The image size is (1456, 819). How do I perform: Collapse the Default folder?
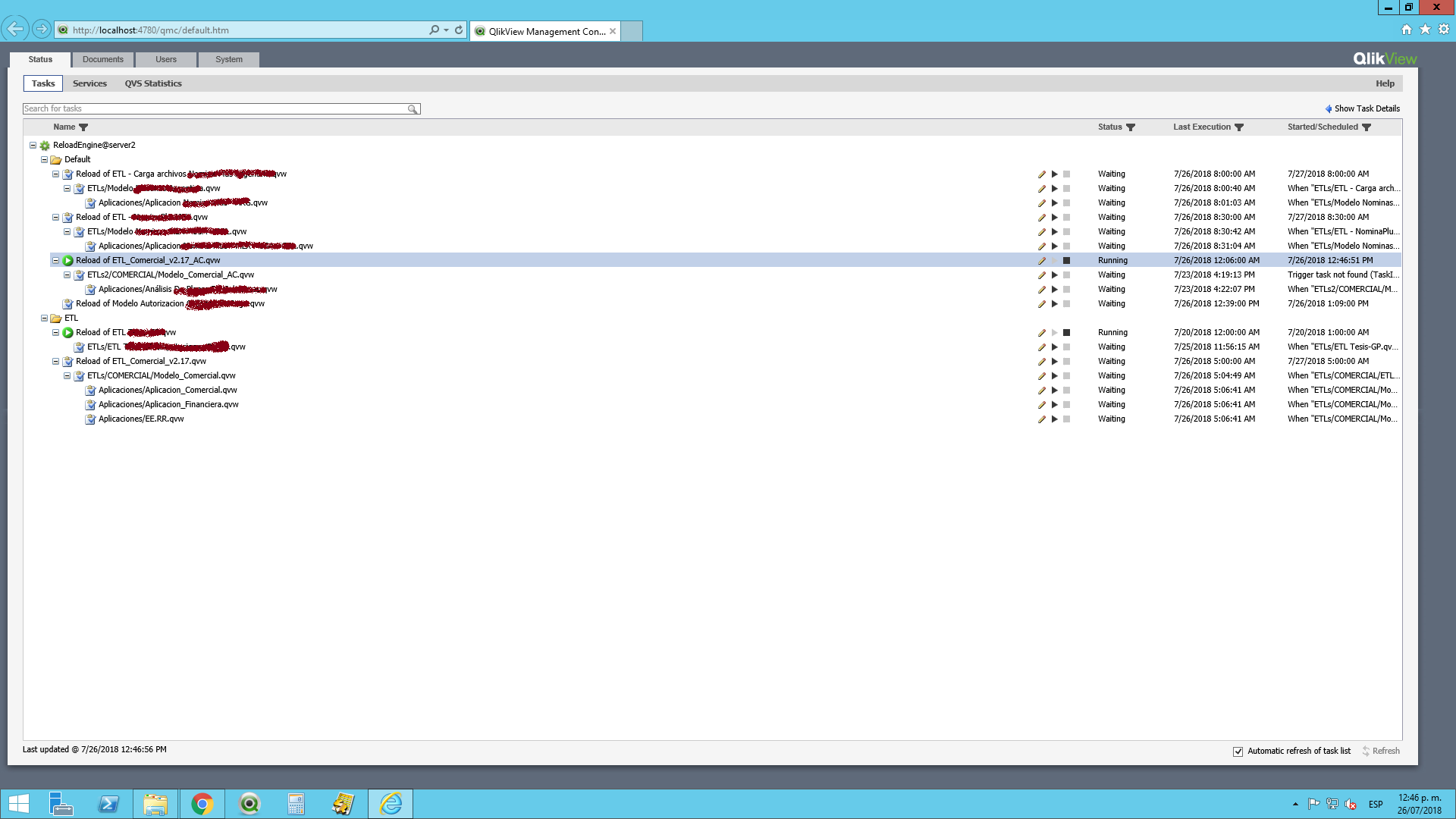coord(44,160)
